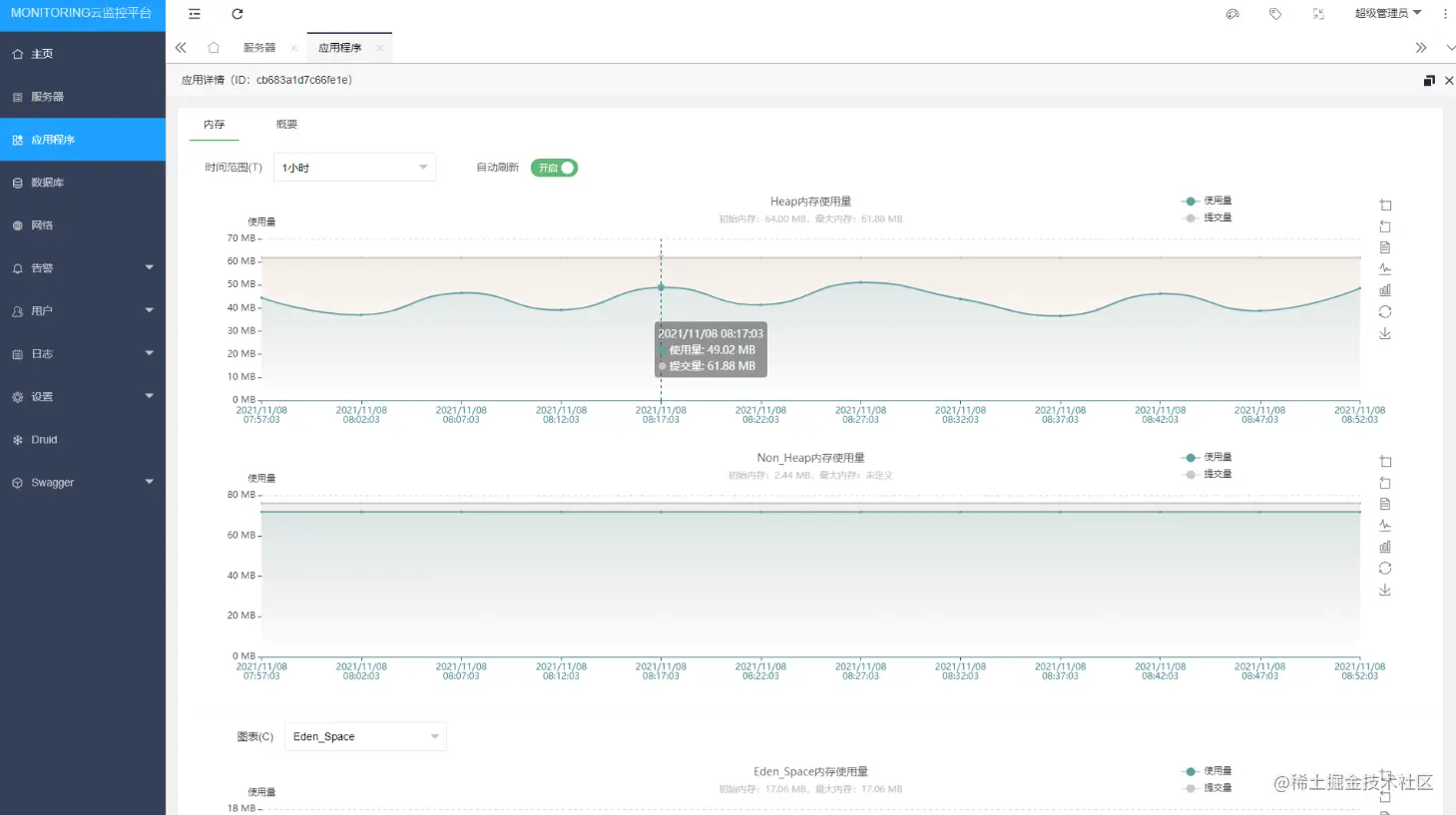The height and width of the screenshot is (815, 1456).
Task: Toggle the 使用量 legend on the Non_Heap chart
Action: click(x=1207, y=457)
